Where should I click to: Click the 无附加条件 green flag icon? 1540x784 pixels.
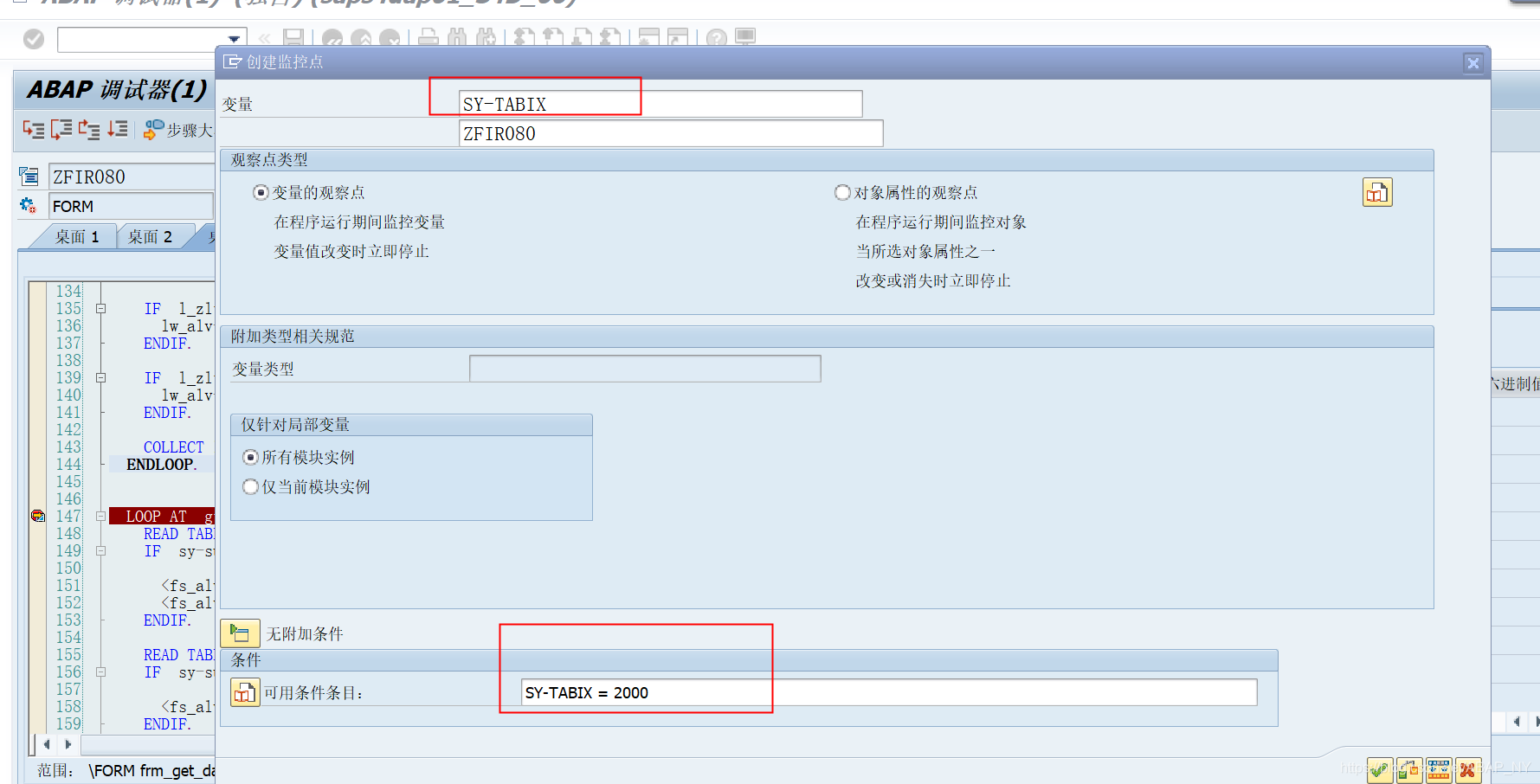(240, 633)
